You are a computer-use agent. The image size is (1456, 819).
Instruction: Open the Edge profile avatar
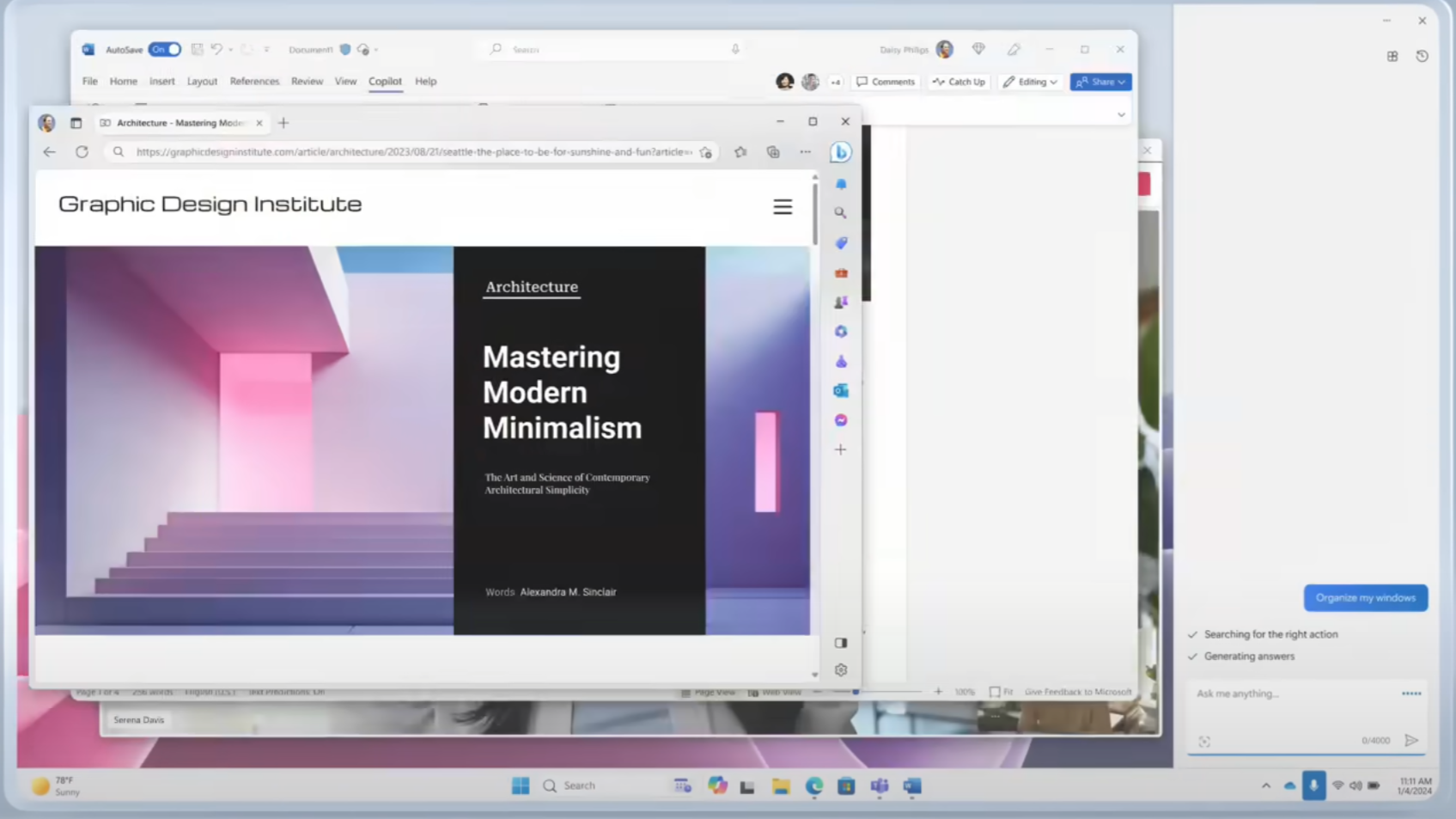[46, 123]
